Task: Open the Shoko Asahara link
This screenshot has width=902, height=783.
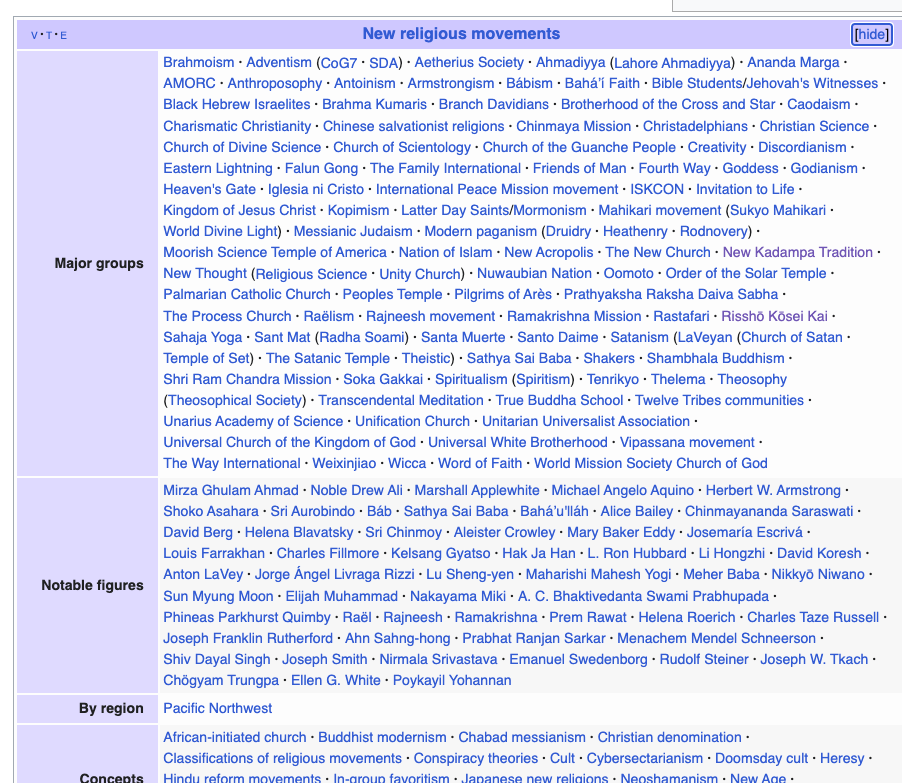Action: pyautogui.click(x=211, y=511)
